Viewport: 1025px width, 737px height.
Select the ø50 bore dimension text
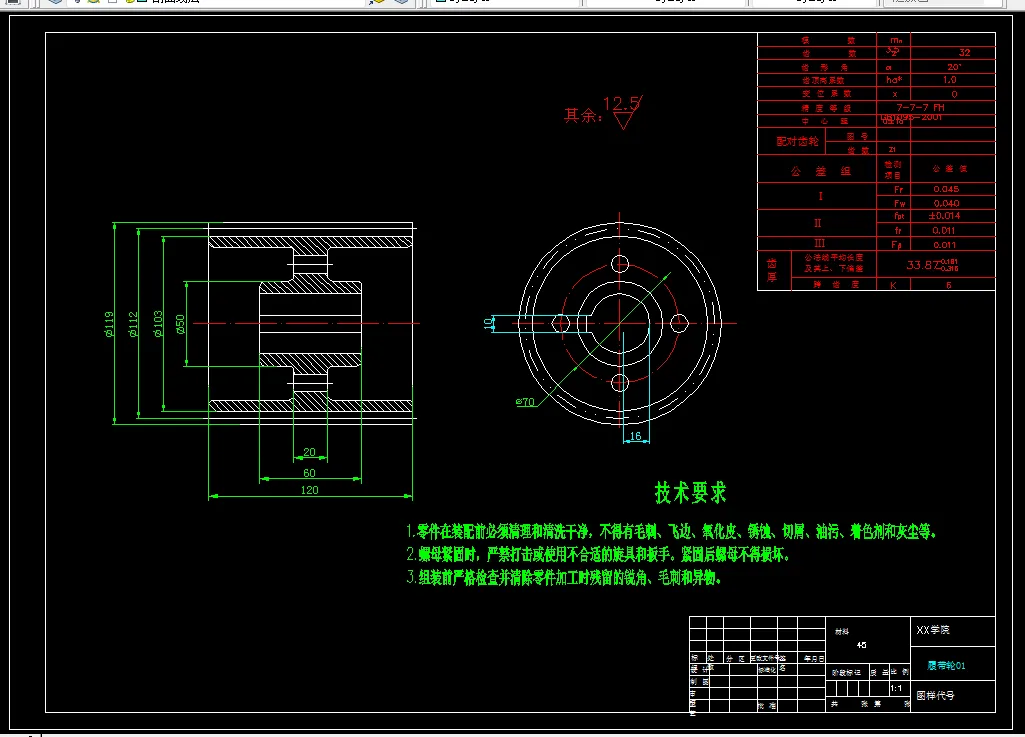tap(180, 324)
